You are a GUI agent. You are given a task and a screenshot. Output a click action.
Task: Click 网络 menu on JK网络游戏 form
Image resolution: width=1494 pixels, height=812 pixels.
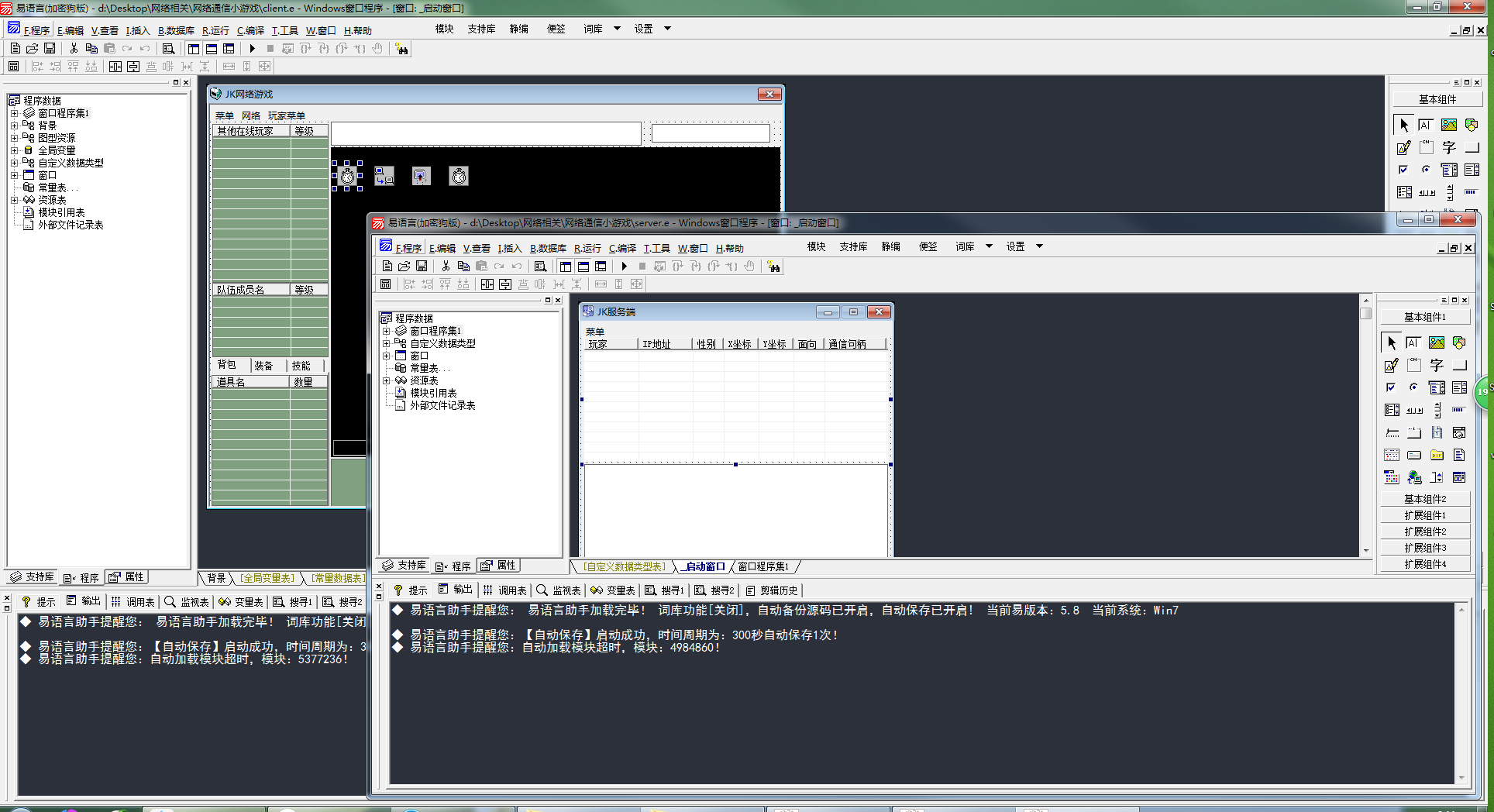click(x=250, y=115)
